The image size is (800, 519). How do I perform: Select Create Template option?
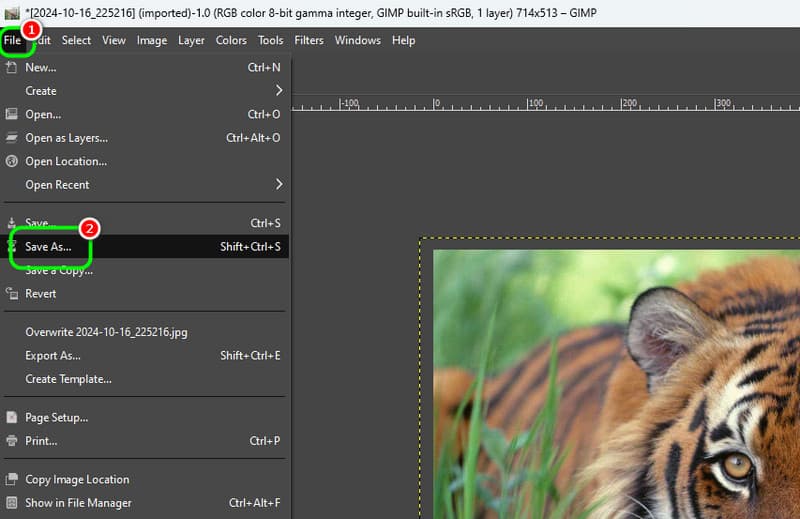(68, 379)
